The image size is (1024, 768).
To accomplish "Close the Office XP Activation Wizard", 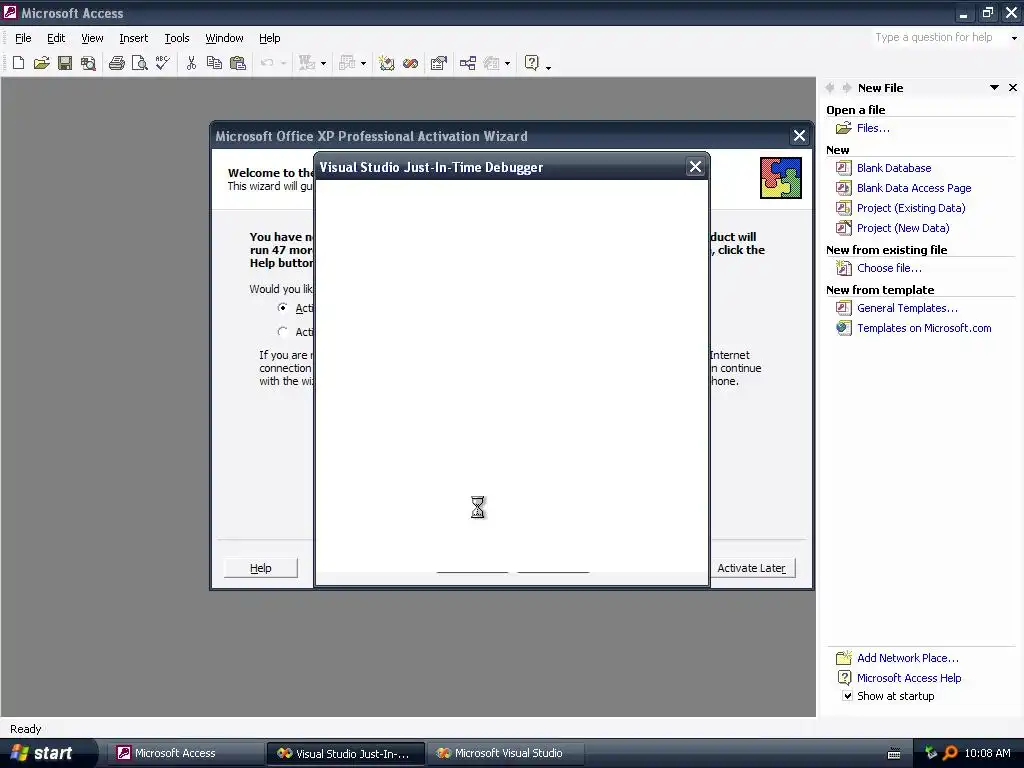I will tap(799, 136).
